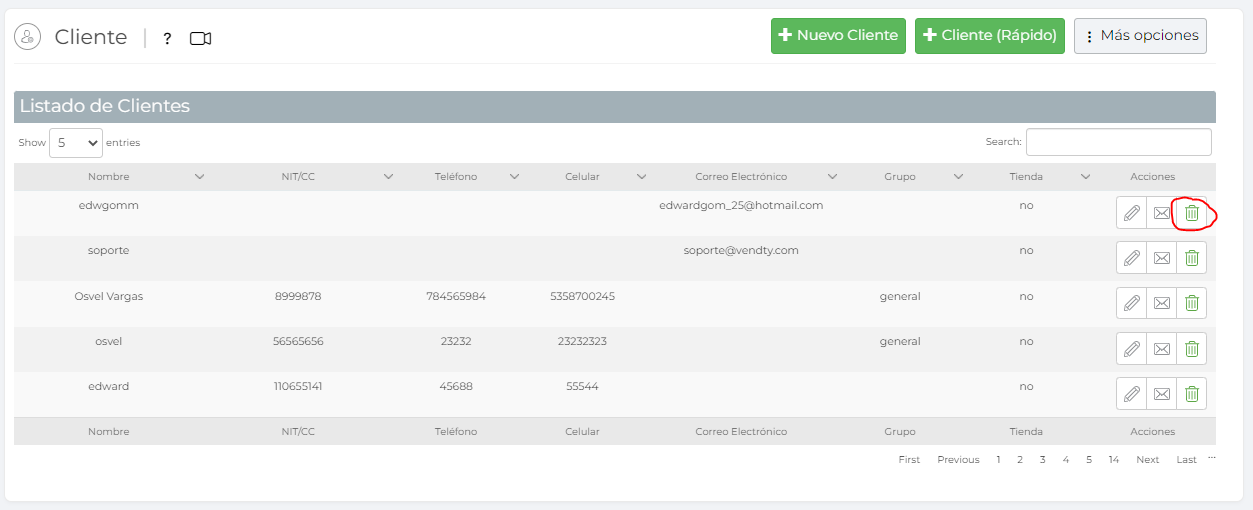Click the client user icon beside the Cliente title

[x=27, y=37]
